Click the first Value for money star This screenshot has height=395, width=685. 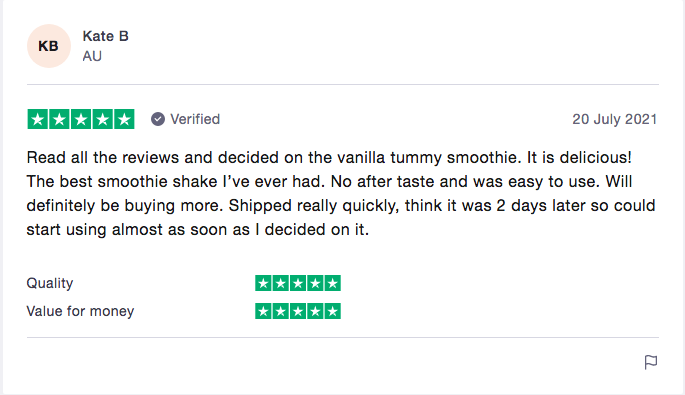point(263,311)
